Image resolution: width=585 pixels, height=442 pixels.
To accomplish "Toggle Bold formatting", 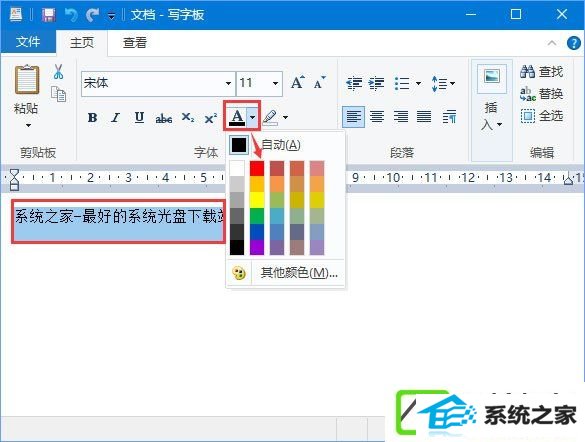I will 93,117.
